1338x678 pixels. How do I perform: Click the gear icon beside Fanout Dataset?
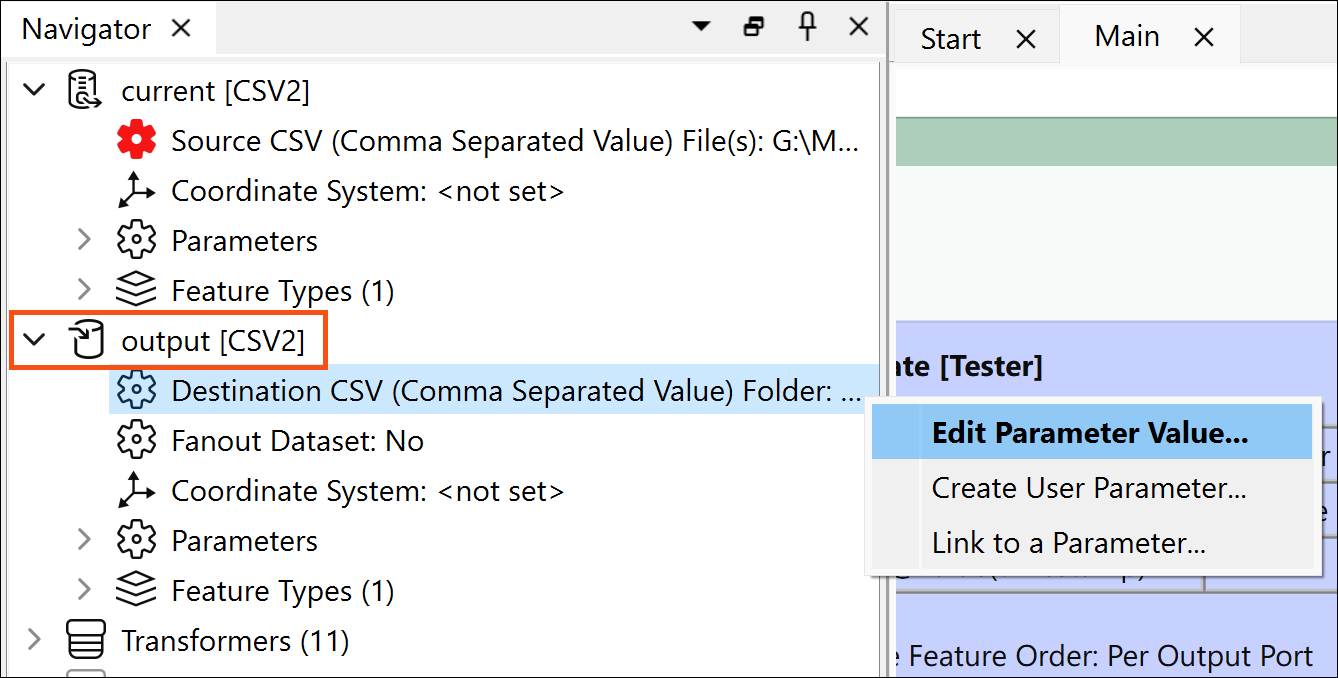coord(136,440)
